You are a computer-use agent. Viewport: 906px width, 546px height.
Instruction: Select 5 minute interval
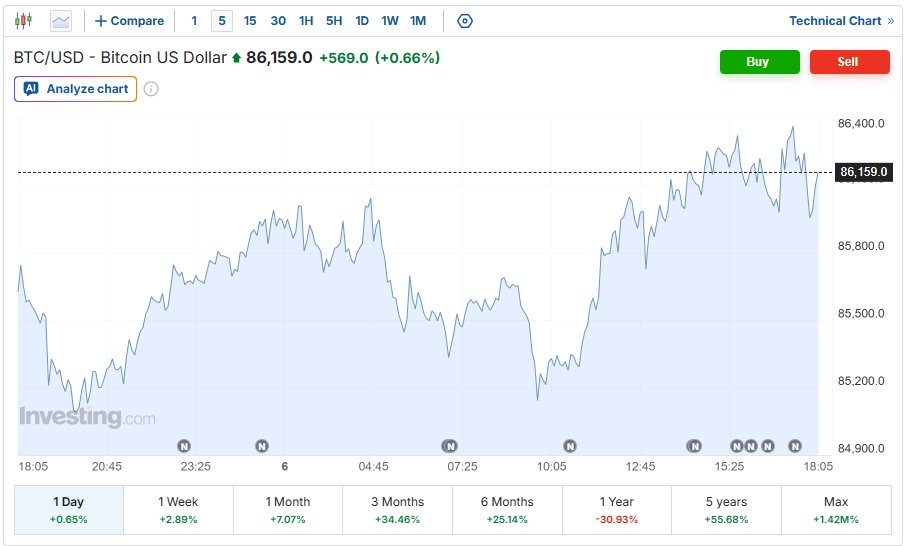tap(222, 21)
